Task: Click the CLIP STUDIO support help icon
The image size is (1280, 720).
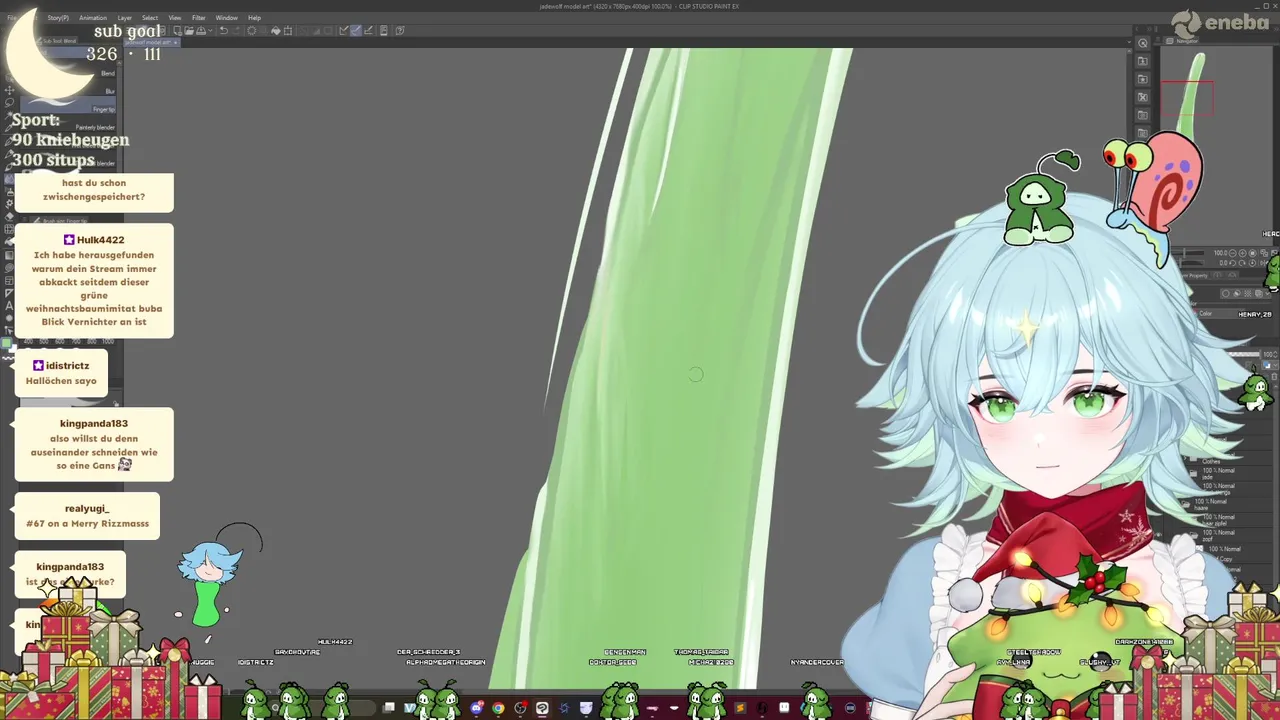Action: pos(399,31)
